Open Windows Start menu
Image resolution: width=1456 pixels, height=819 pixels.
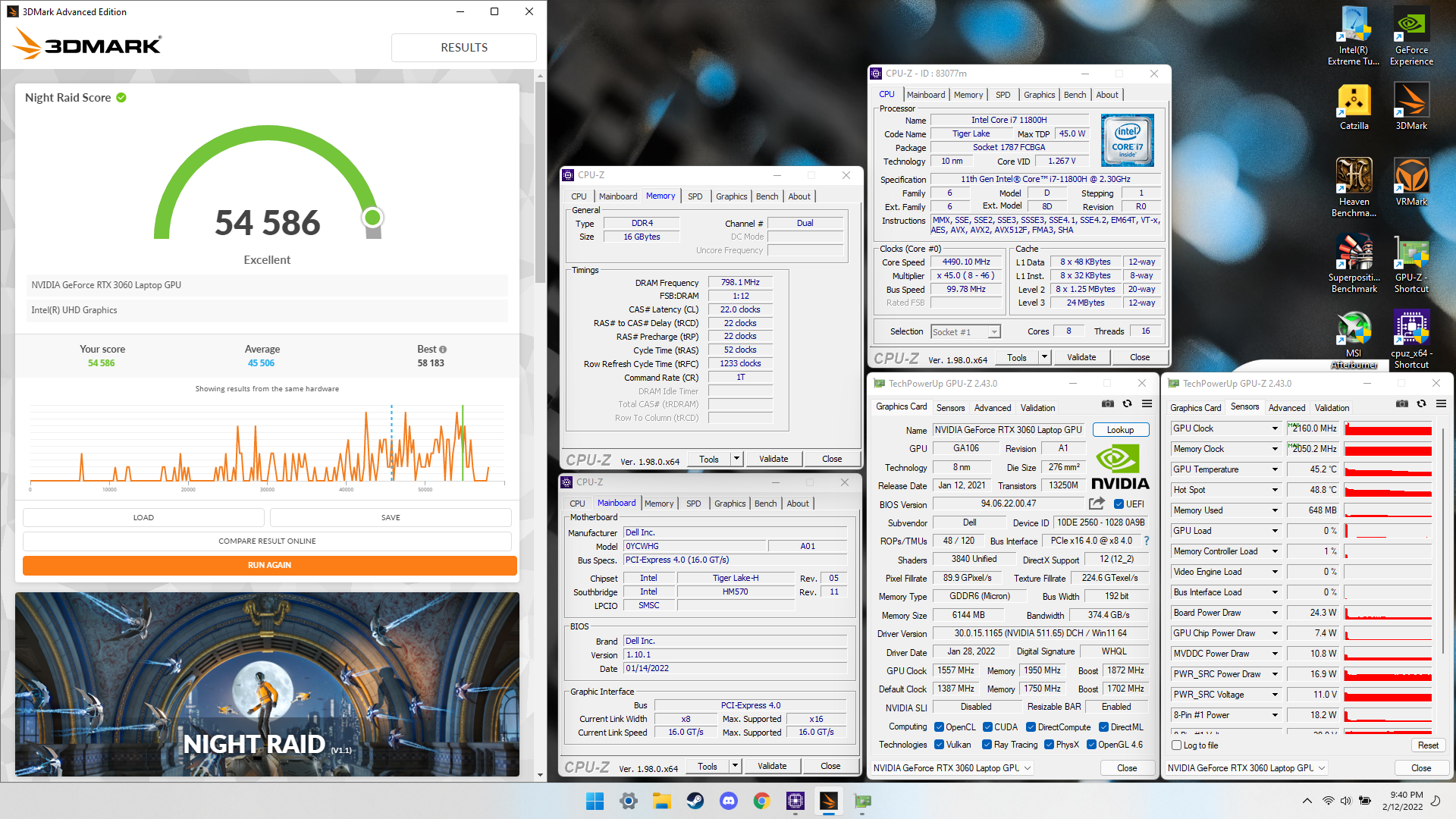click(x=595, y=801)
